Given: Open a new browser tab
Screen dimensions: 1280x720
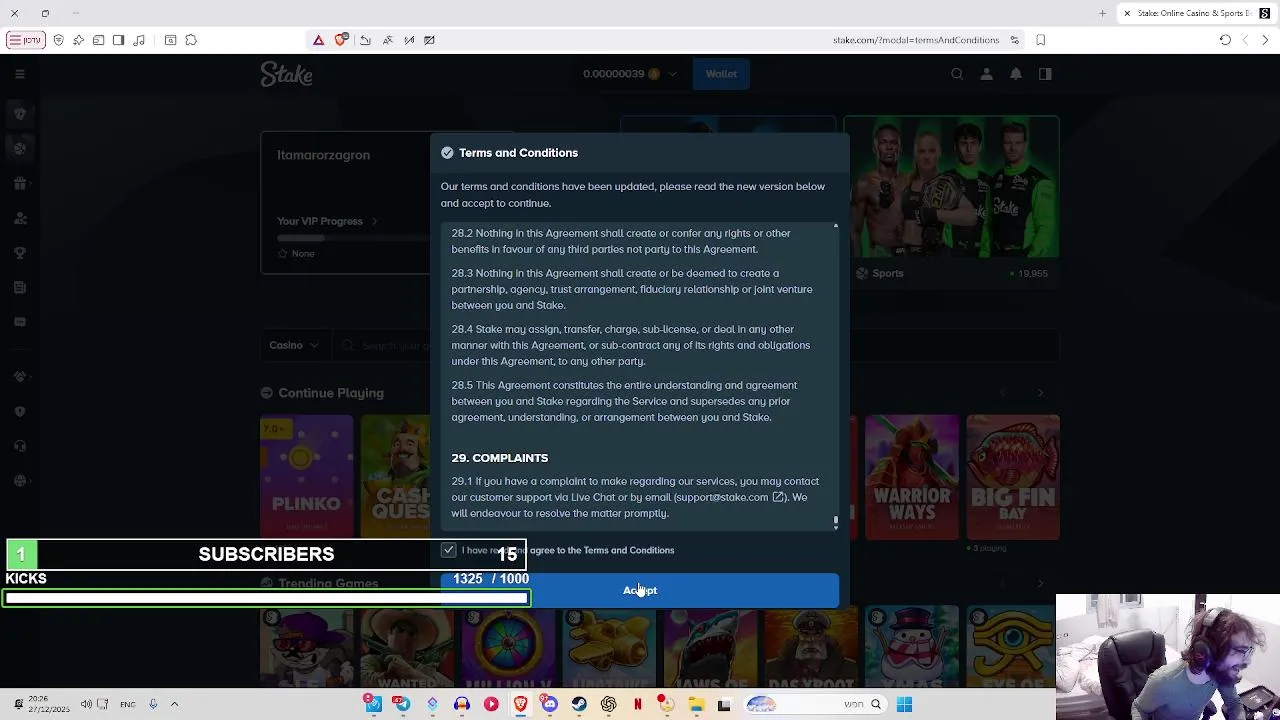Looking at the screenshot, I should point(1102,13).
